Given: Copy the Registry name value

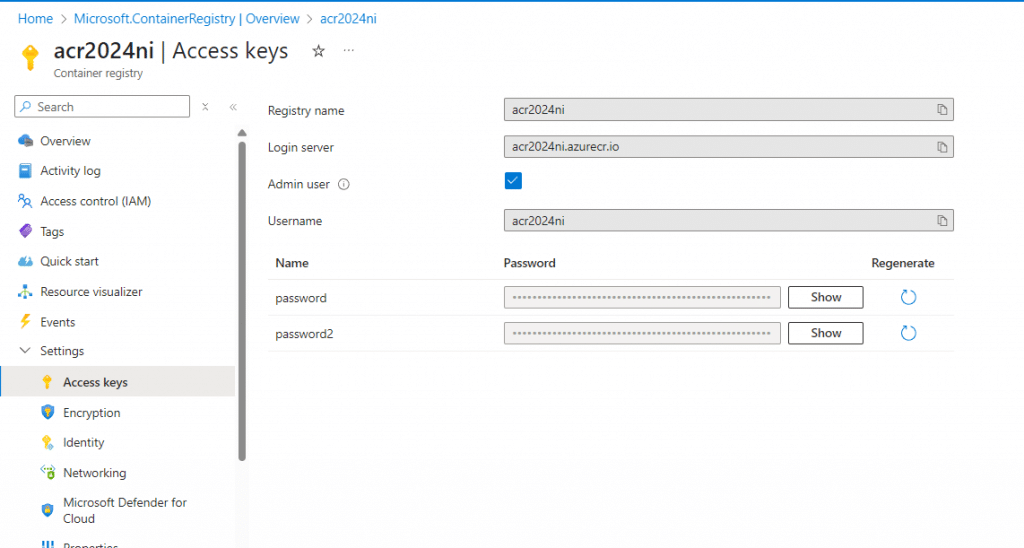Looking at the screenshot, I should click(x=941, y=110).
